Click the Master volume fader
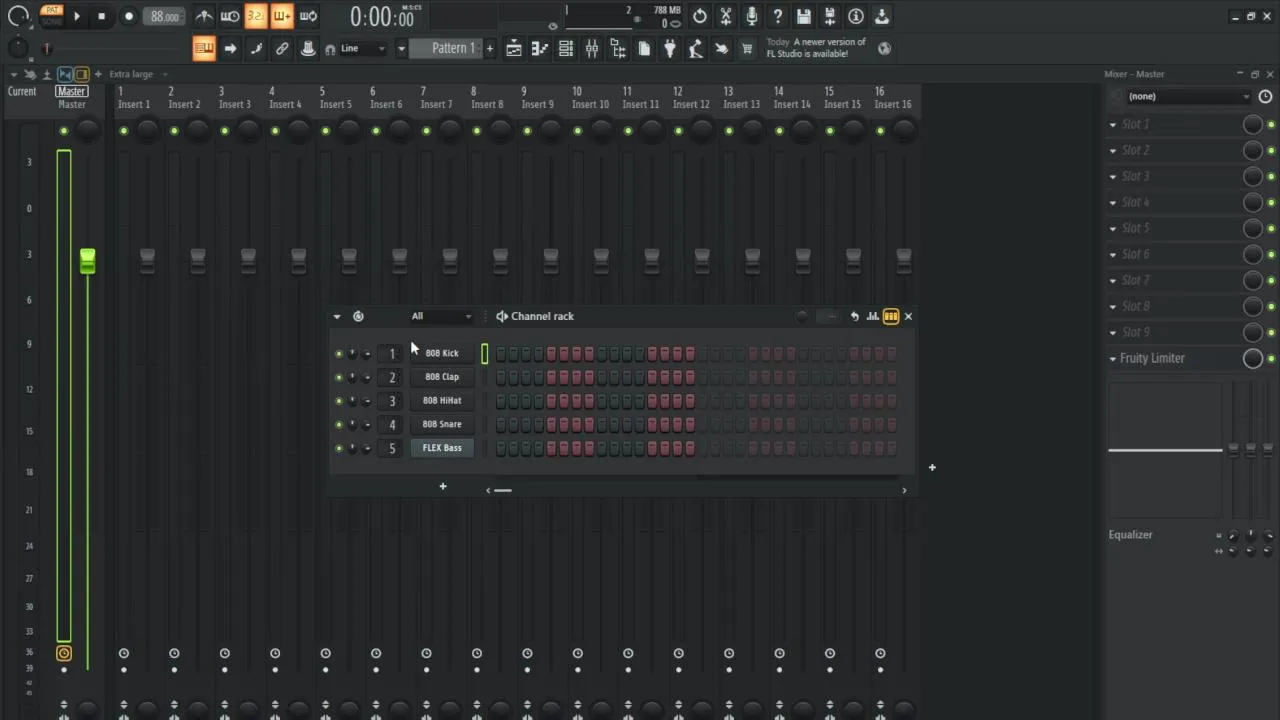 [87, 261]
